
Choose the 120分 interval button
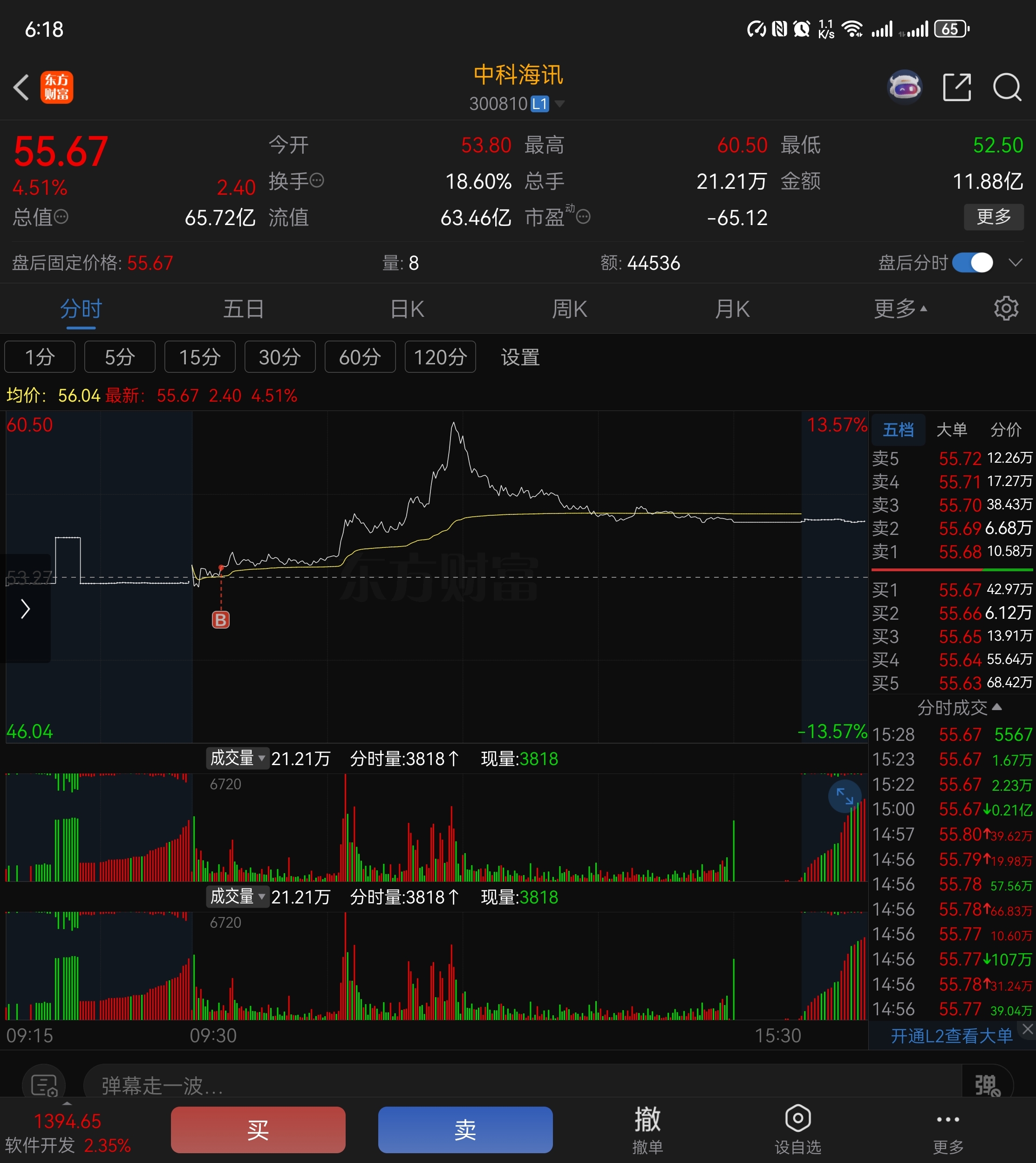tap(440, 357)
